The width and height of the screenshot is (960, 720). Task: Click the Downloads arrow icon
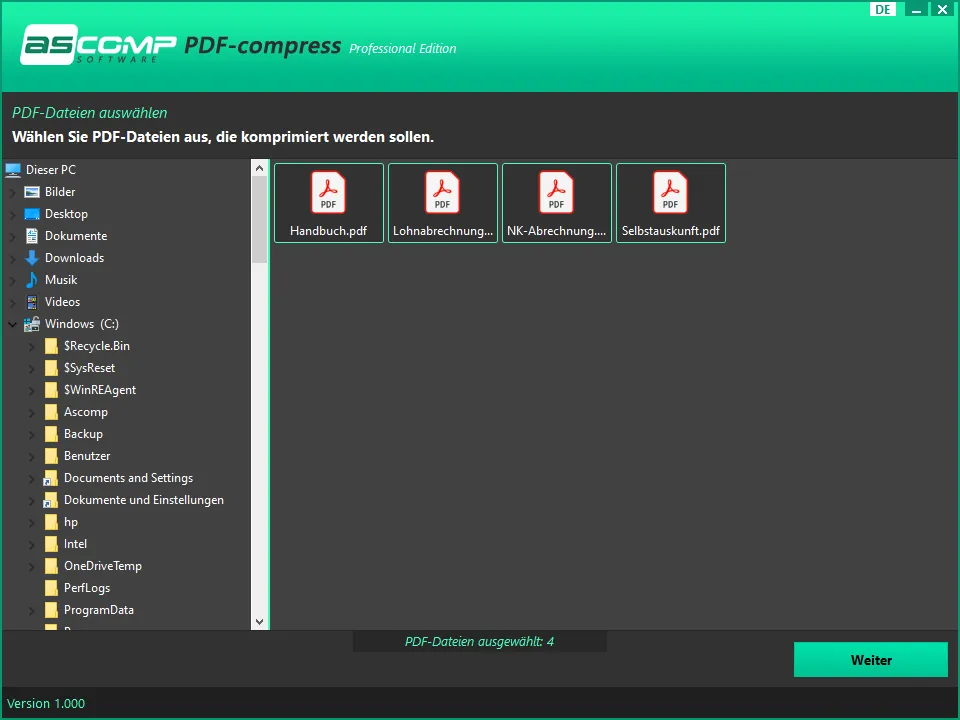tap(32, 258)
